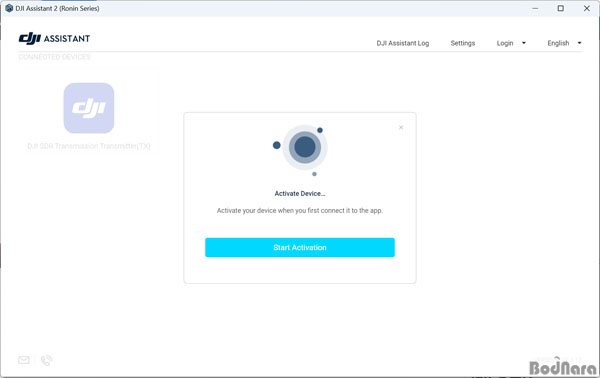Click the DJI SDR Transmission Transmitter(TX) label
The height and width of the screenshot is (378, 600).
(89, 146)
